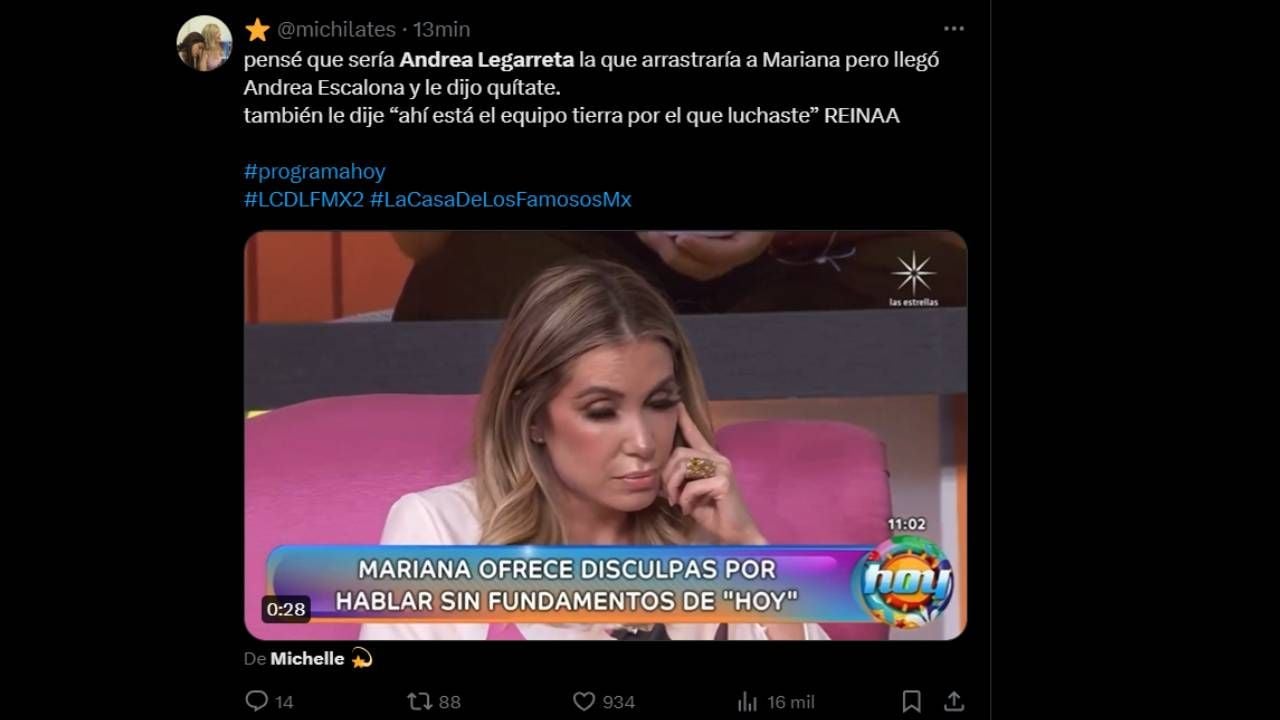Open the view analytics bar chart icon
This screenshot has height=720, width=1280.
pyautogui.click(x=747, y=701)
